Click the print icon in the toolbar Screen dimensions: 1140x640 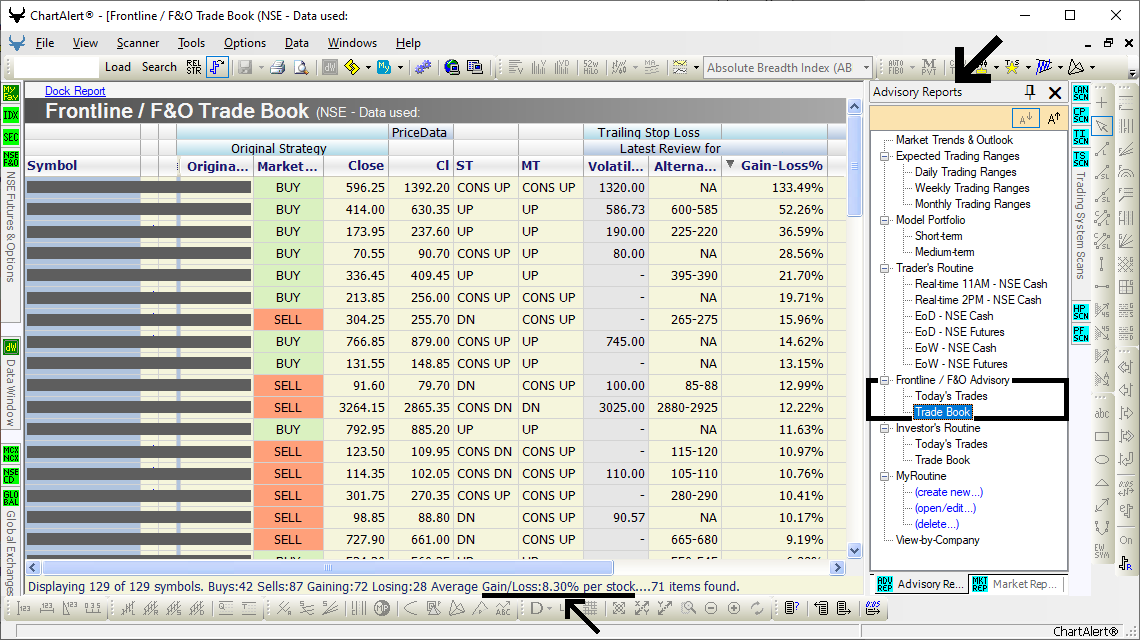tap(277, 67)
